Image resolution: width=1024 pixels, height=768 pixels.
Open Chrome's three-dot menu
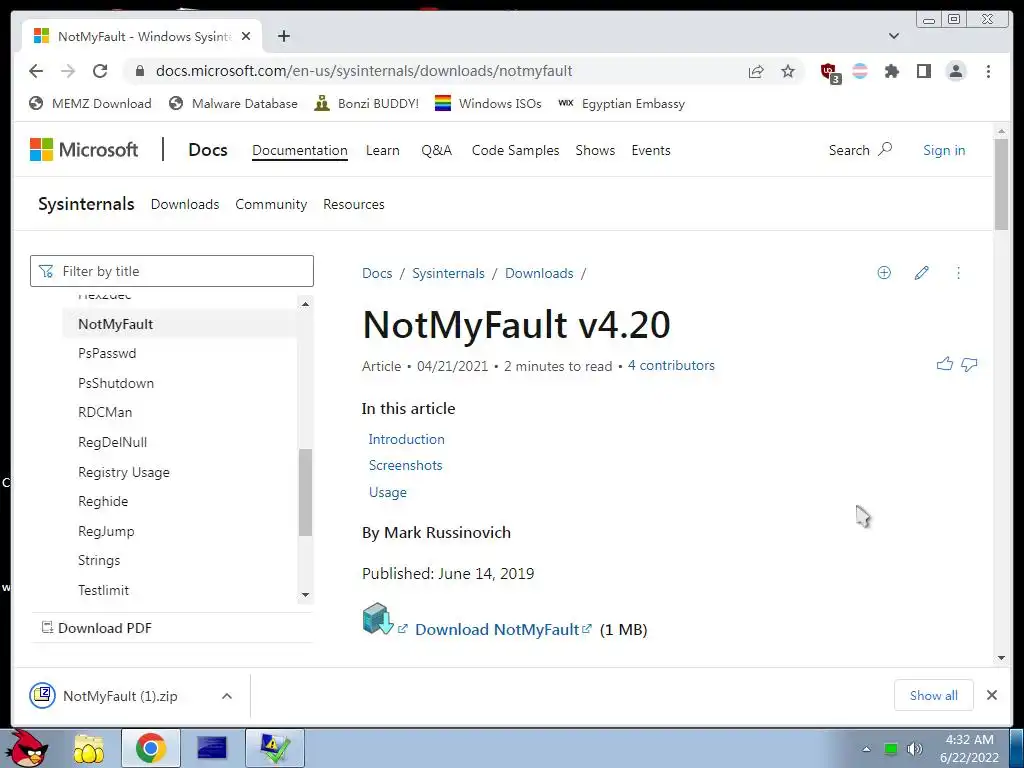click(x=988, y=71)
